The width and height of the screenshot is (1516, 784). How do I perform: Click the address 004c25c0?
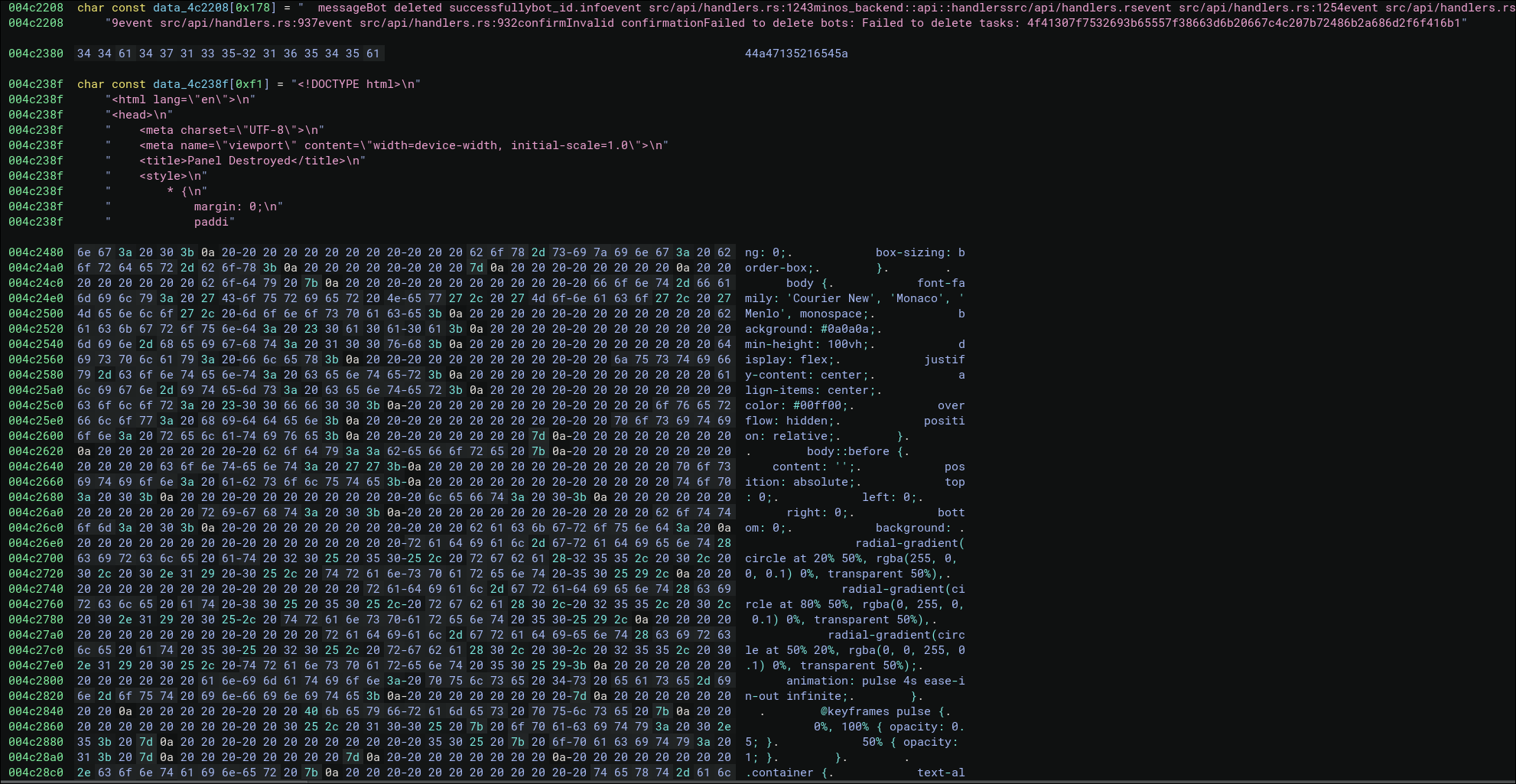36,405
